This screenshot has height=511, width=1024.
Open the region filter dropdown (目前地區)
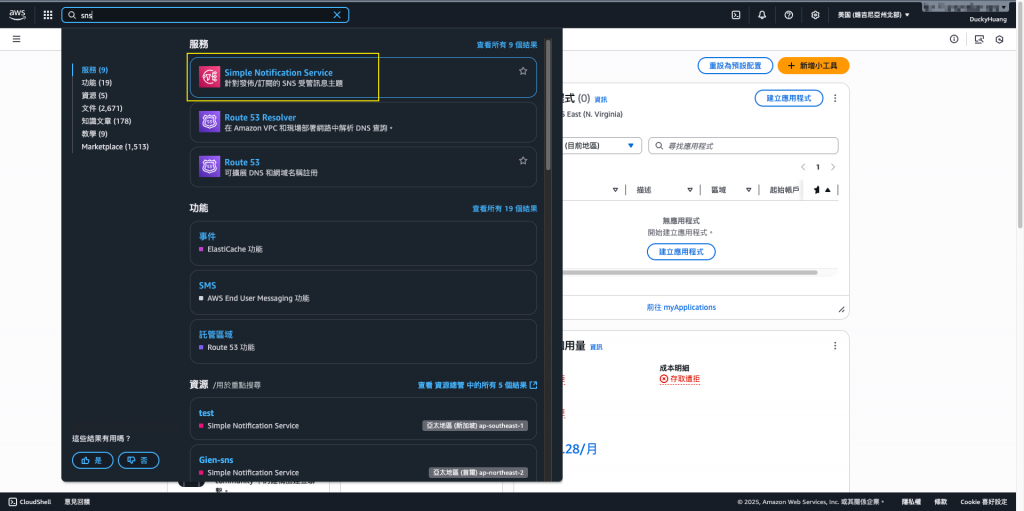coord(601,146)
